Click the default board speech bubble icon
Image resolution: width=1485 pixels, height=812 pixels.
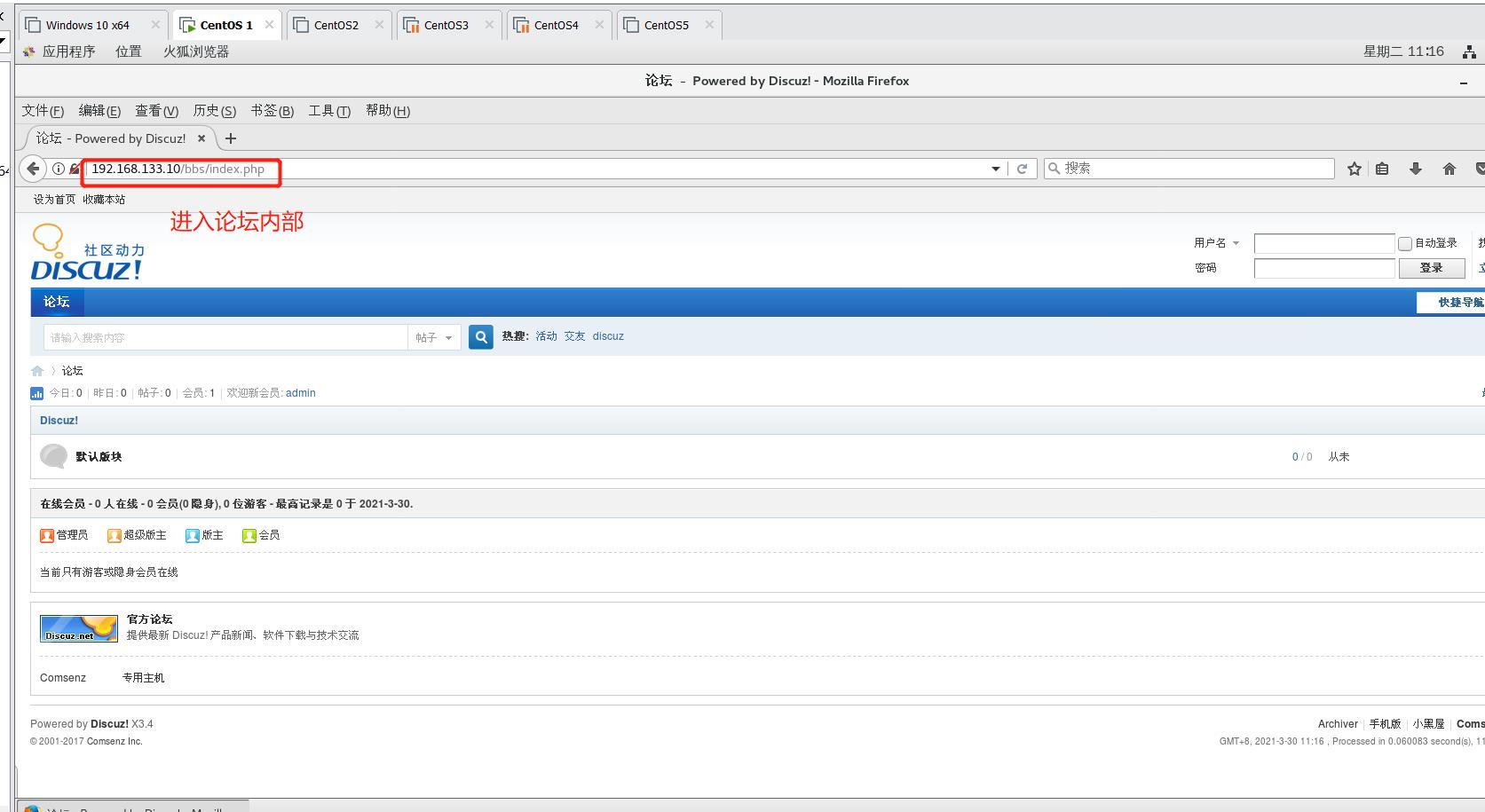pyautogui.click(x=54, y=456)
